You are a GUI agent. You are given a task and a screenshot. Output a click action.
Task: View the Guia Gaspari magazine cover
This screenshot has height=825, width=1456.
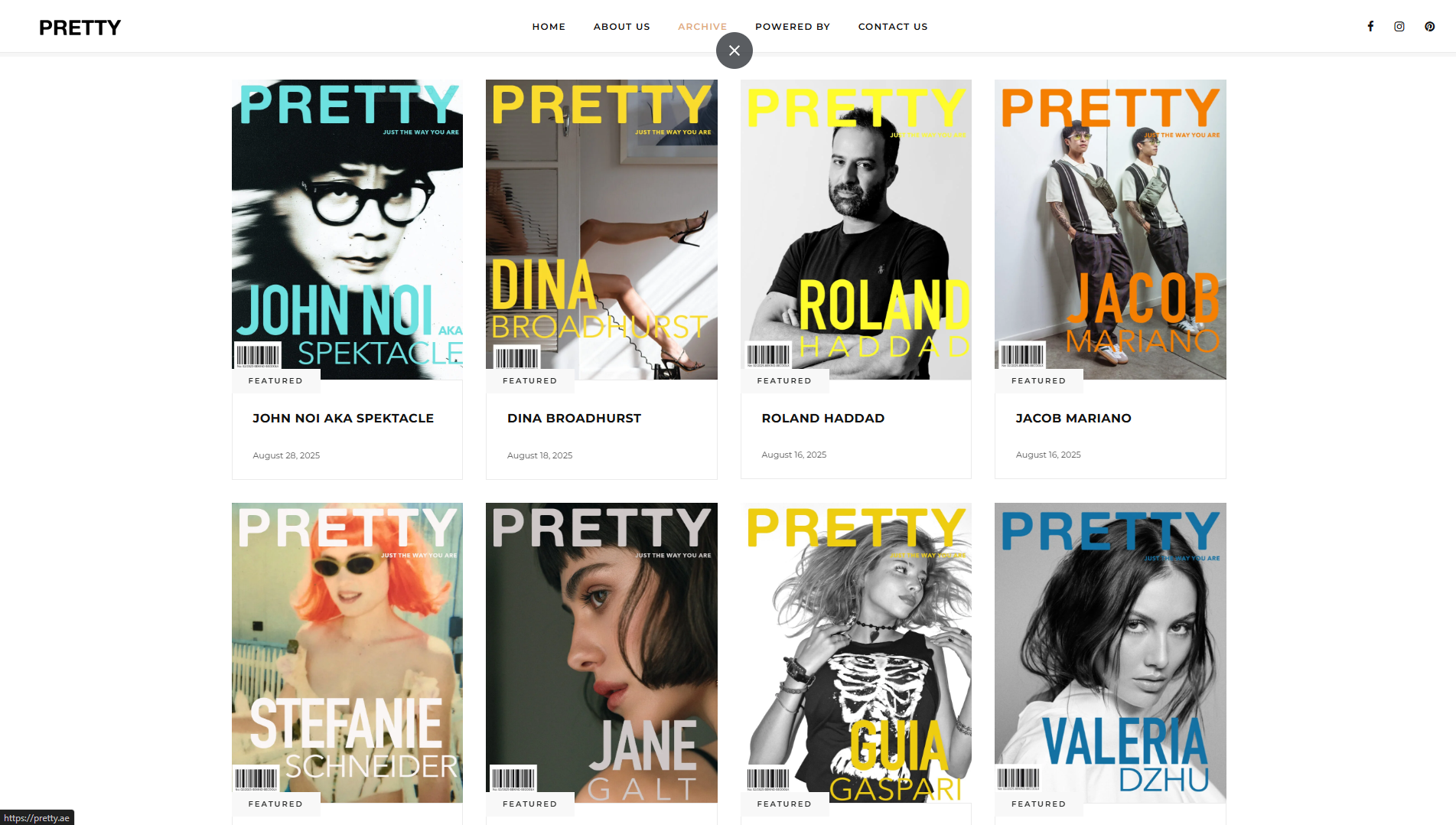click(x=856, y=653)
